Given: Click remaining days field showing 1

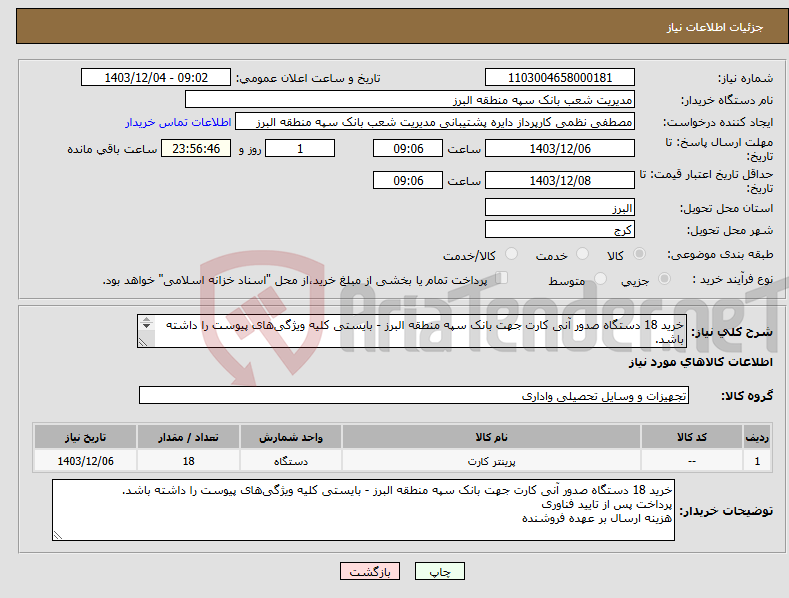Looking at the screenshot, I should click(300, 148).
